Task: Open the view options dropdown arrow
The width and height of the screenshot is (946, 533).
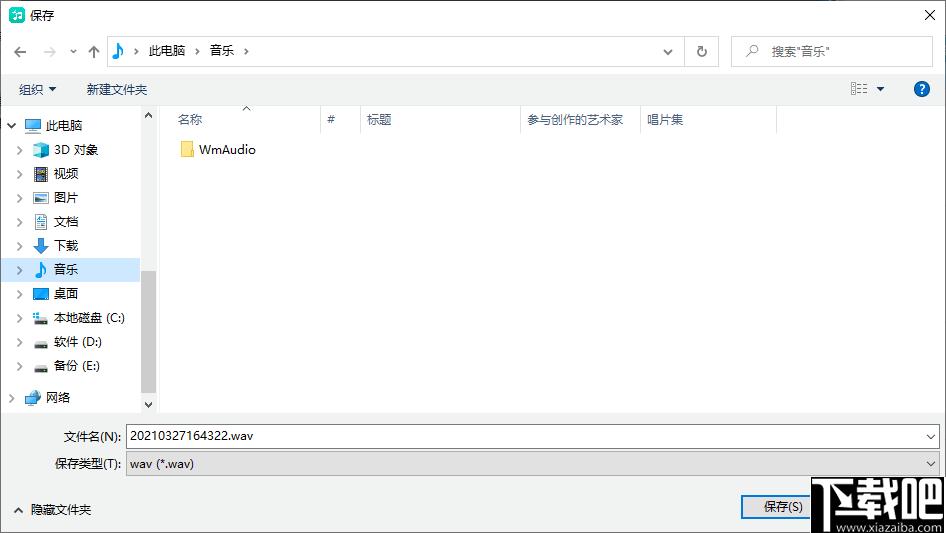Action: tap(880, 89)
